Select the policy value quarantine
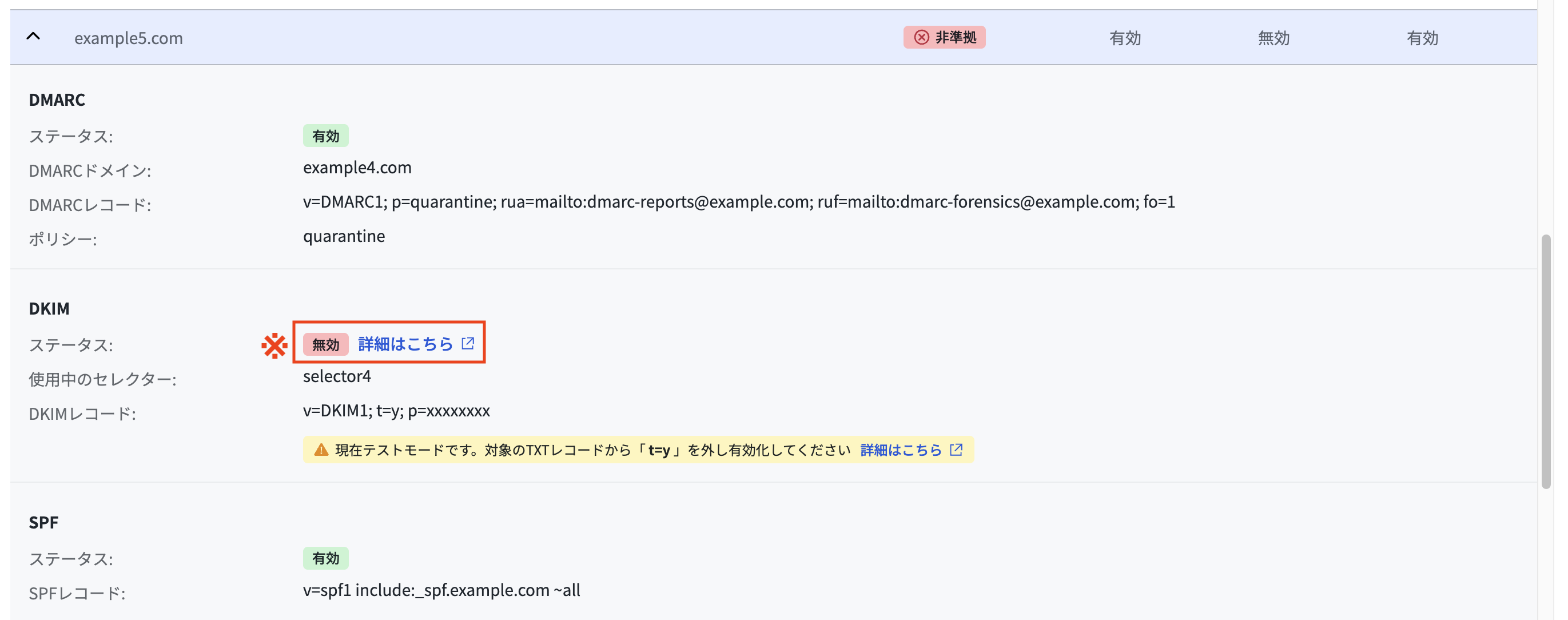 (x=344, y=236)
